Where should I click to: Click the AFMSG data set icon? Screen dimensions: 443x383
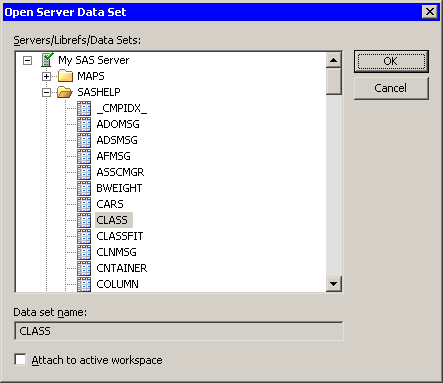pos(84,156)
